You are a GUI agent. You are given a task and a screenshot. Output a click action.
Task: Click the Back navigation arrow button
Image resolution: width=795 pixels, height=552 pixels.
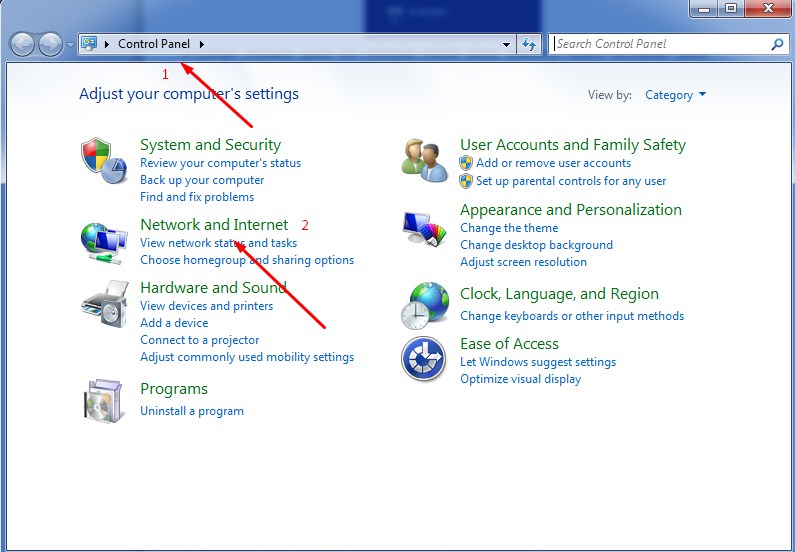click(x=22, y=45)
